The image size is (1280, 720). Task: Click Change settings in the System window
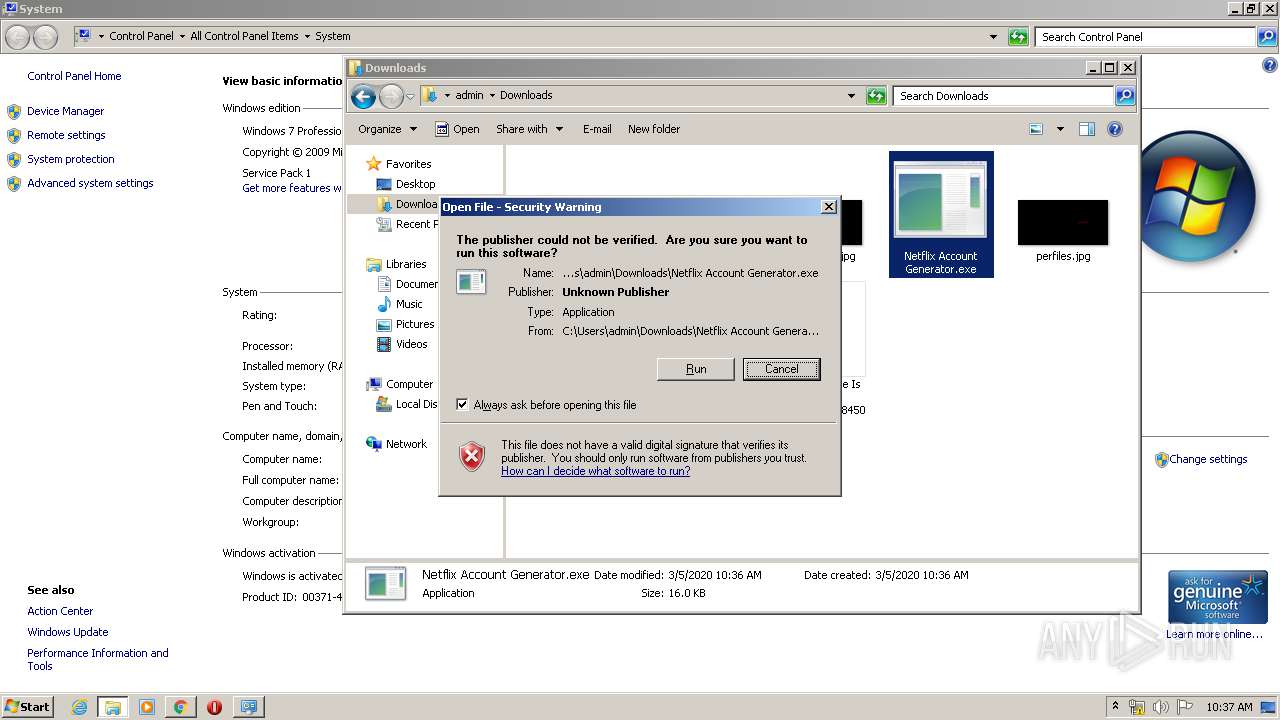point(1208,459)
